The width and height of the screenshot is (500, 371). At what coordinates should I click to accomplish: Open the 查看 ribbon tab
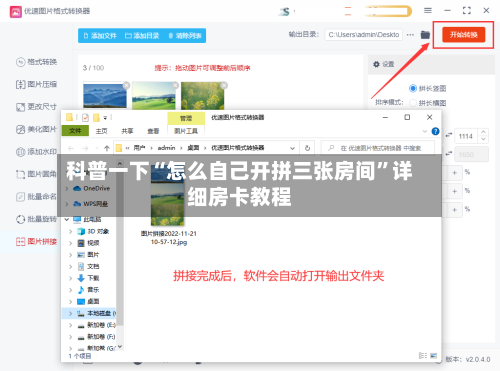click(x=153, y=131)
